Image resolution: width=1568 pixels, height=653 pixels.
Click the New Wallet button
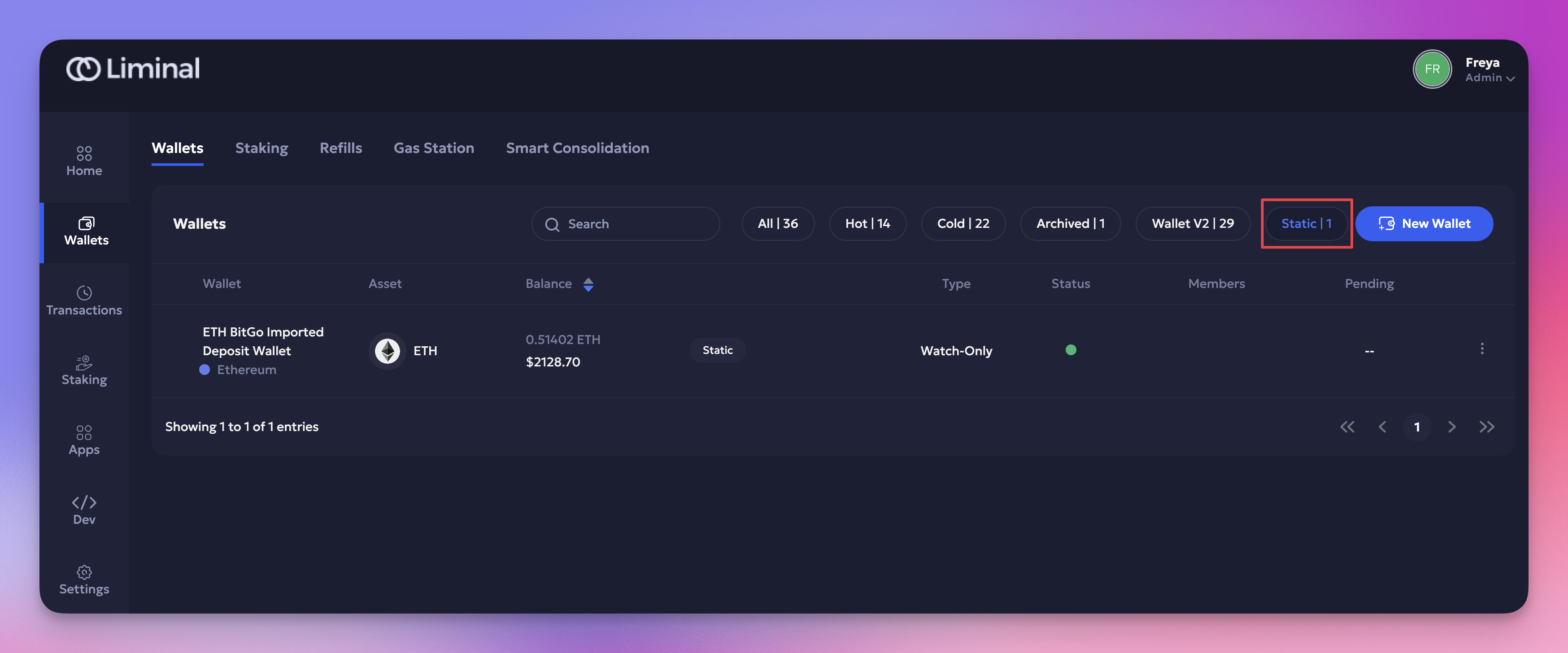click(1424, 223)
